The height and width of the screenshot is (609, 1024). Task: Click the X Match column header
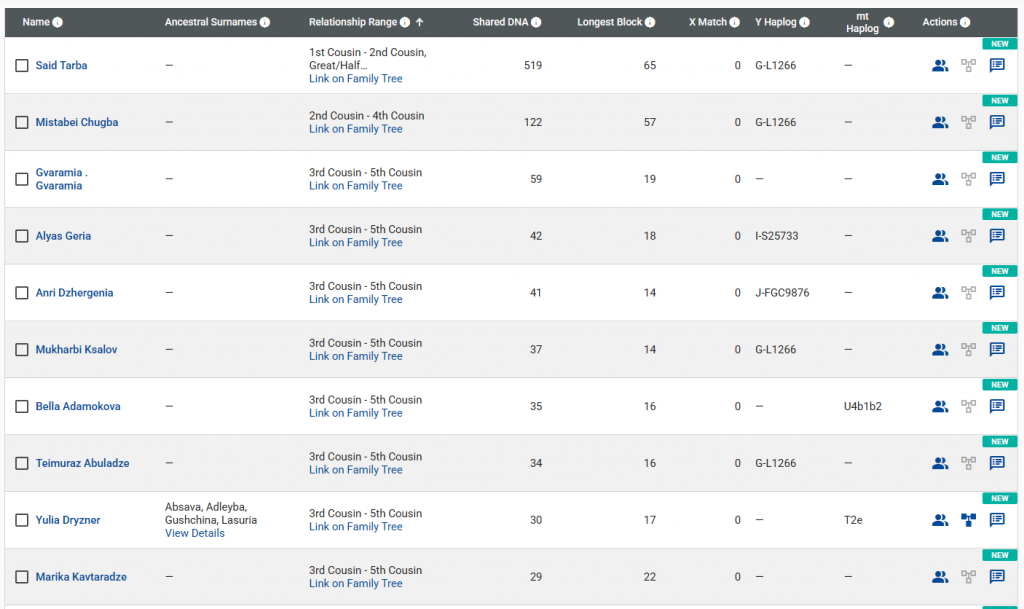[x=708, y=22]
